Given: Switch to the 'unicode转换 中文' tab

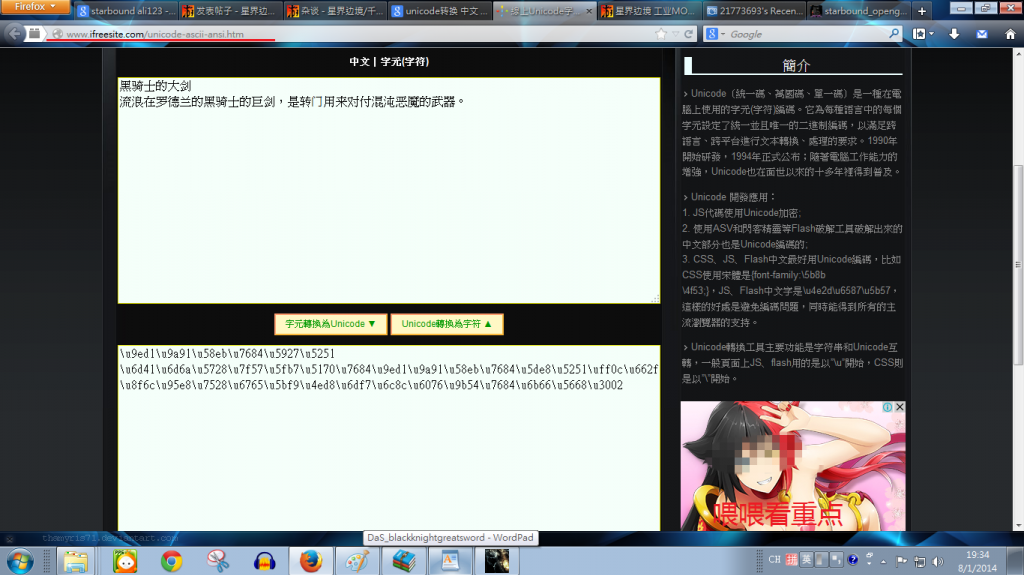Looking at the screenshot, I should click(x=440, y=12).
